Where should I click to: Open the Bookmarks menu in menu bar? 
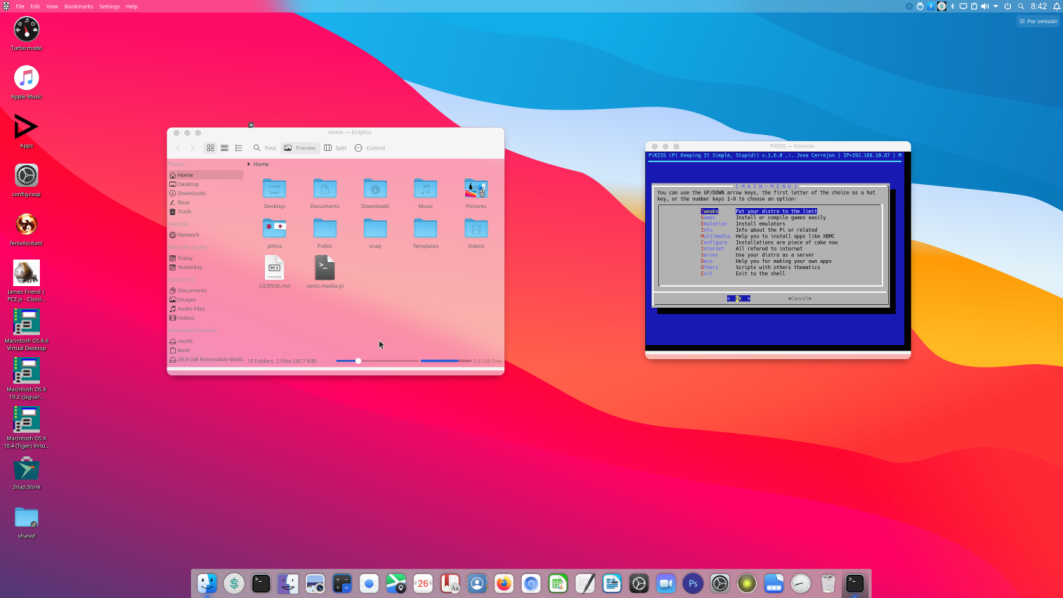tap(78, 6)
